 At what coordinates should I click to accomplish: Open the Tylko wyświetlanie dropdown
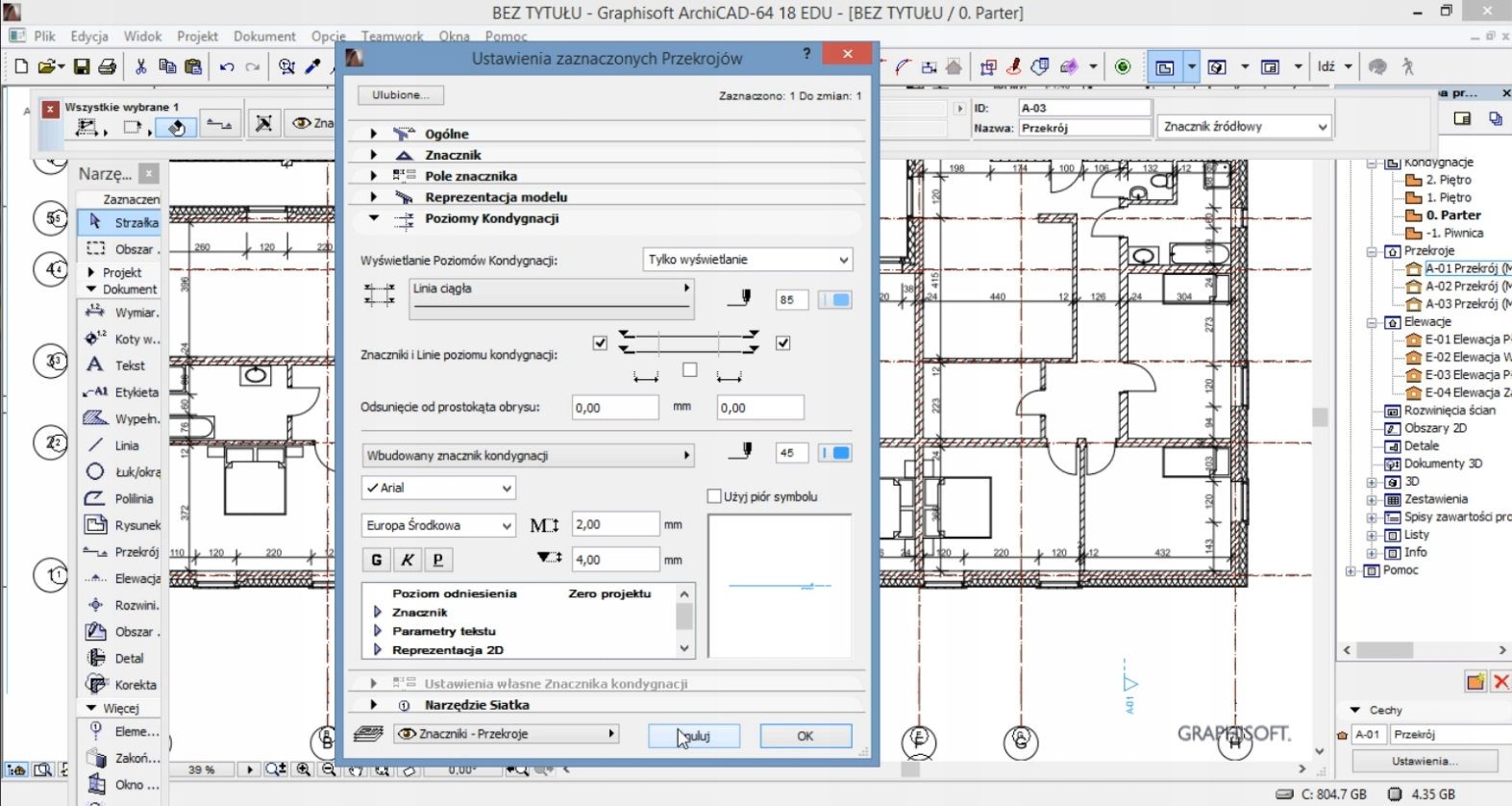pos(747,260)
